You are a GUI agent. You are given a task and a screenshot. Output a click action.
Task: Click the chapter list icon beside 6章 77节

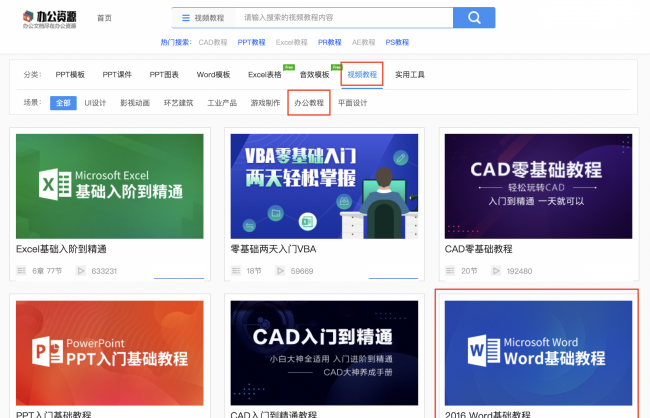tap(21, 271)
